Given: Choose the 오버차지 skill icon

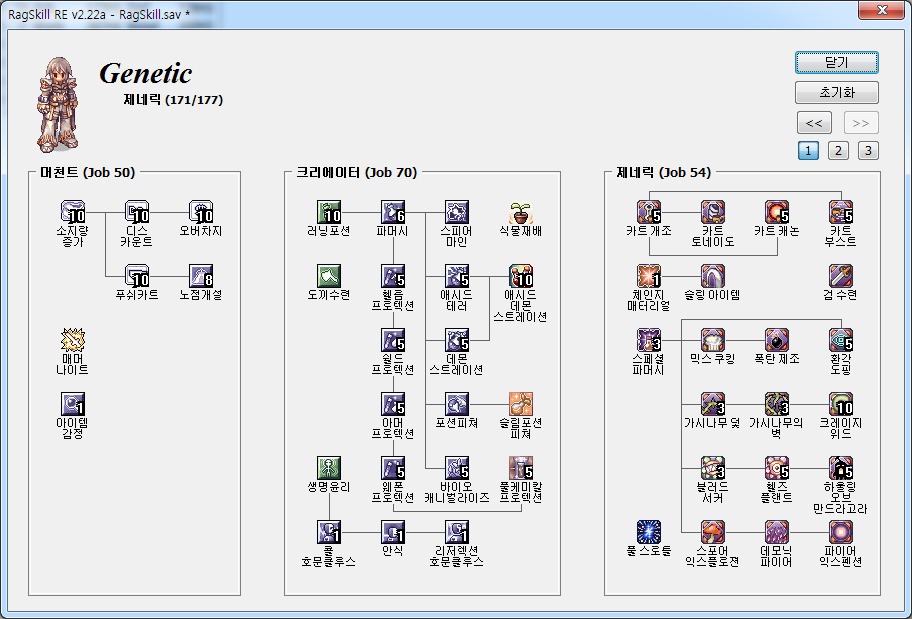Looking at the screenshot, I should [201, 212].
